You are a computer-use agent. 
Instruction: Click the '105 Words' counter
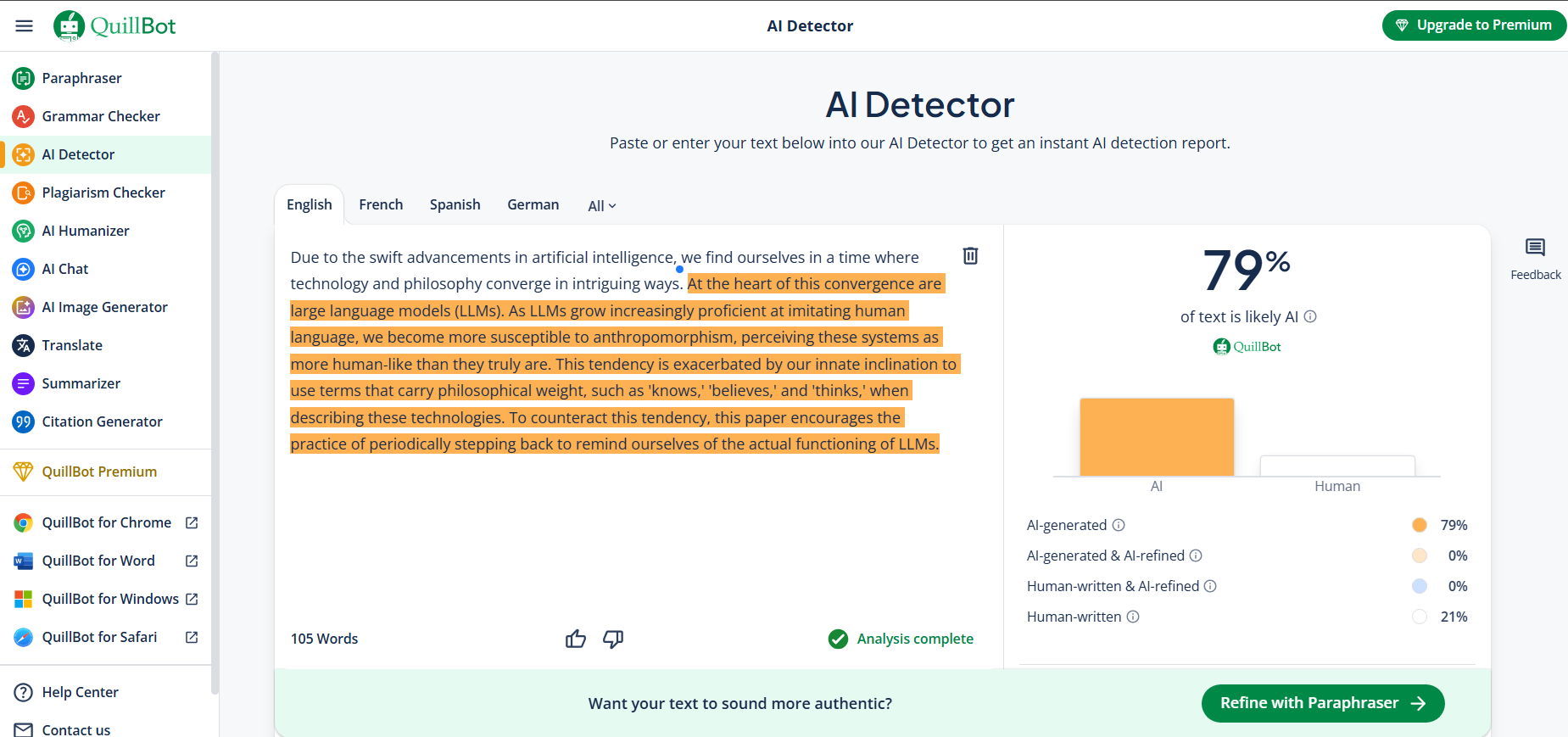tap(325, 639)
